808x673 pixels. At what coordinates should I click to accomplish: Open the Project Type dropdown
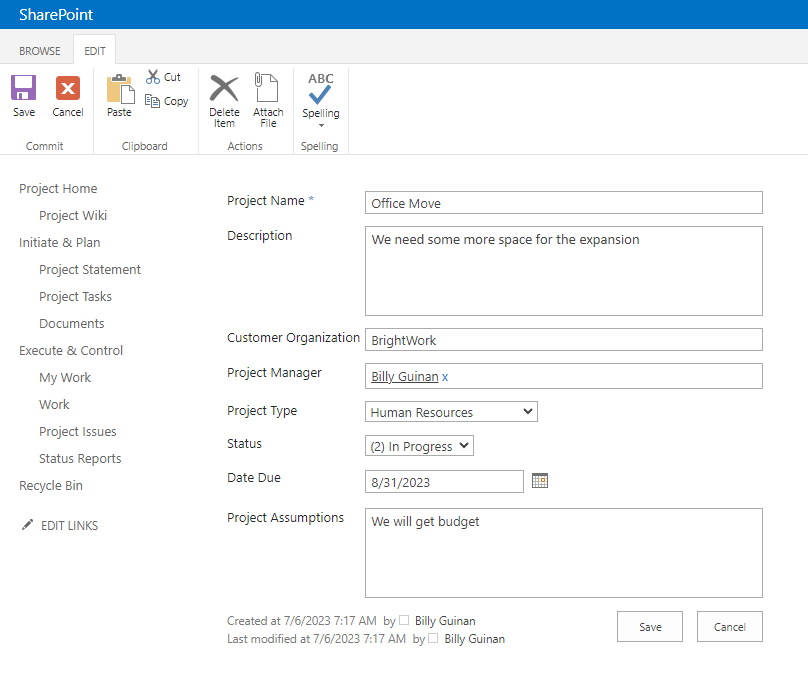click(x=451, y=412)
